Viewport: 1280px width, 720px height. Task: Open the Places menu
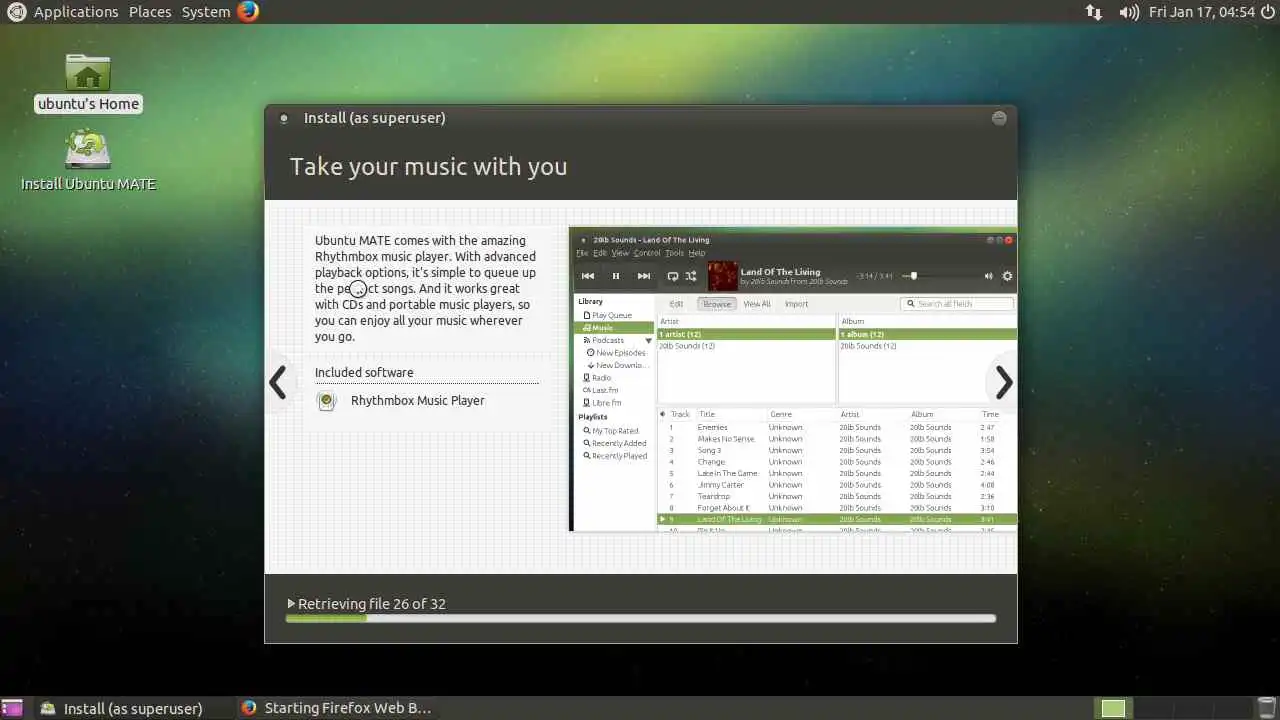click(150, 12)
